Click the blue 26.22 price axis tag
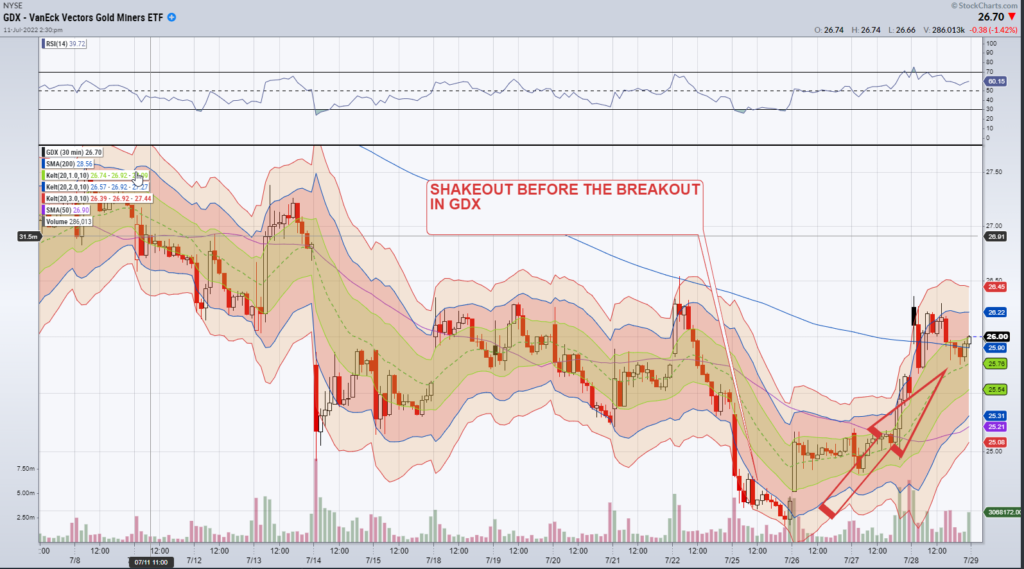Viewport: 1024px width, 569px height. pos(996,313)
